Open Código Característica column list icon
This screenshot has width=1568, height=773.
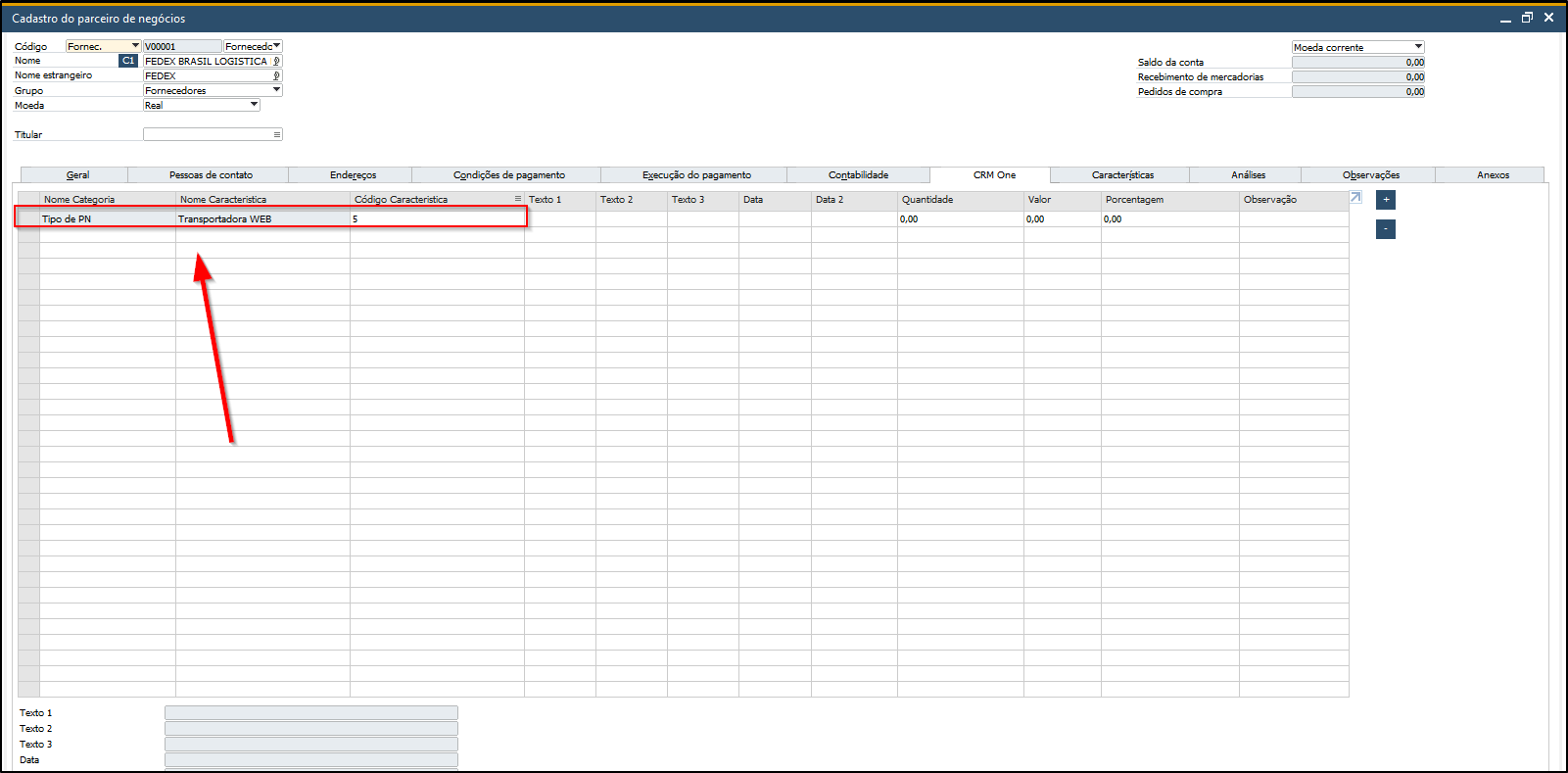click(518, 199)
